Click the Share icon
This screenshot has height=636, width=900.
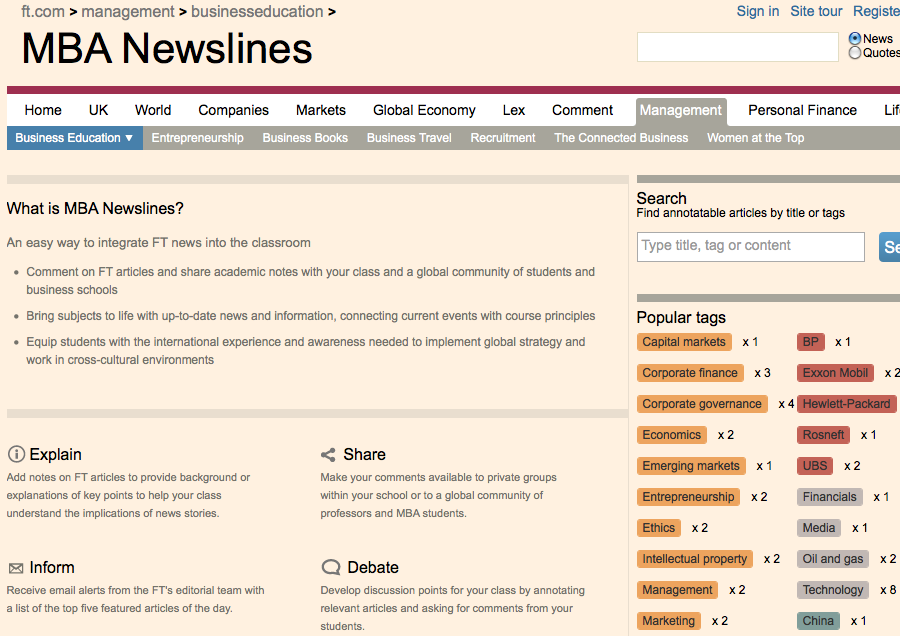coord(328,455)
